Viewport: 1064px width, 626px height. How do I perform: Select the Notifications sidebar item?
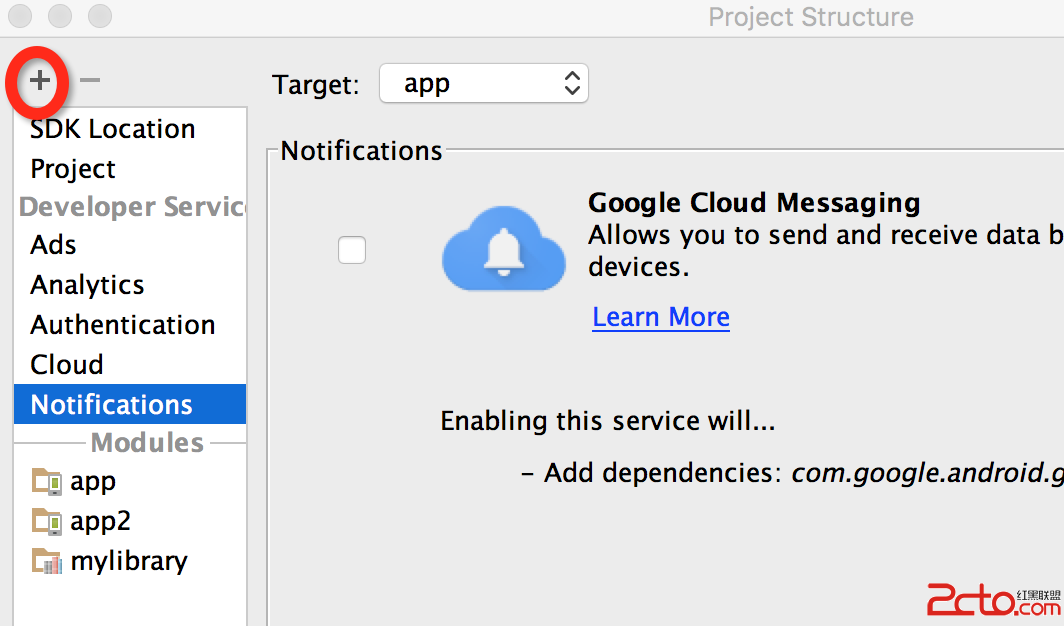coord(130,404)
